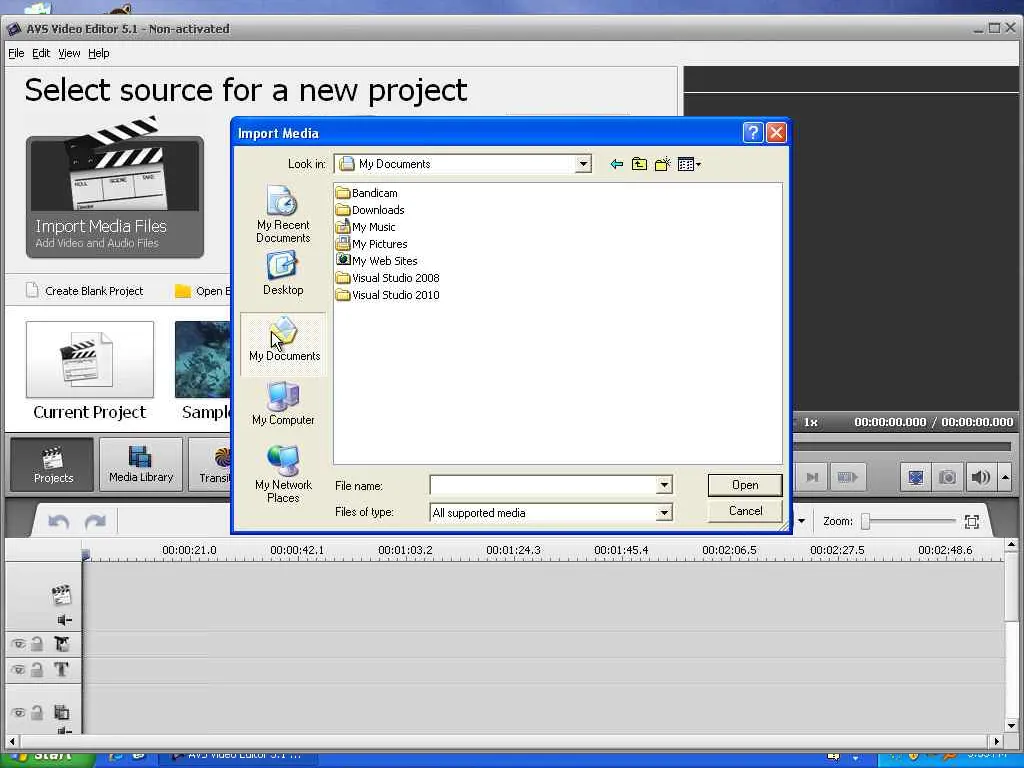Viewport: 1024px width, 768px height.
Task: Click the next scene playback button
Action: click(847, 477)
